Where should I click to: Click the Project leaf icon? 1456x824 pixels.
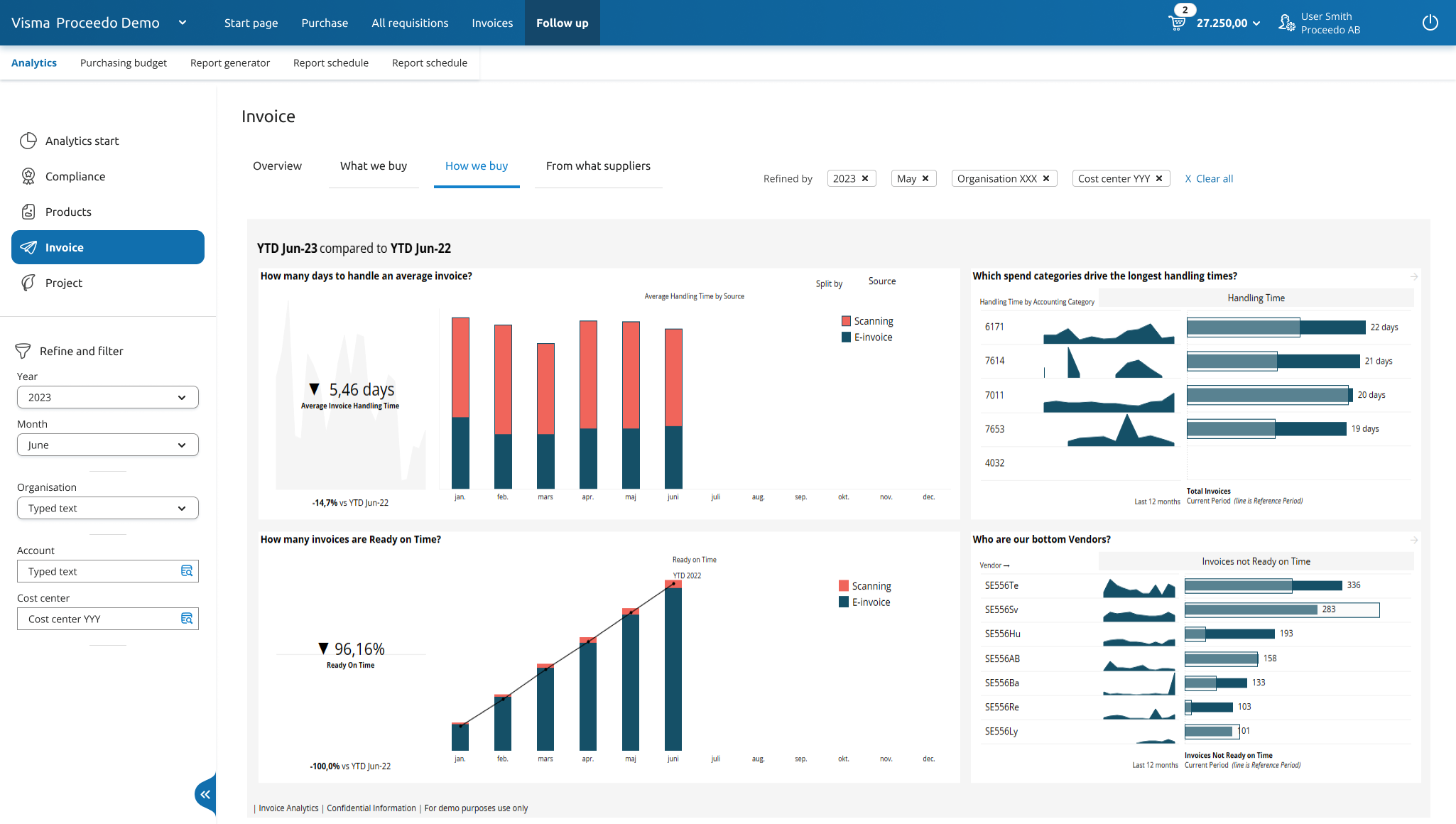[x=28, y=283]
